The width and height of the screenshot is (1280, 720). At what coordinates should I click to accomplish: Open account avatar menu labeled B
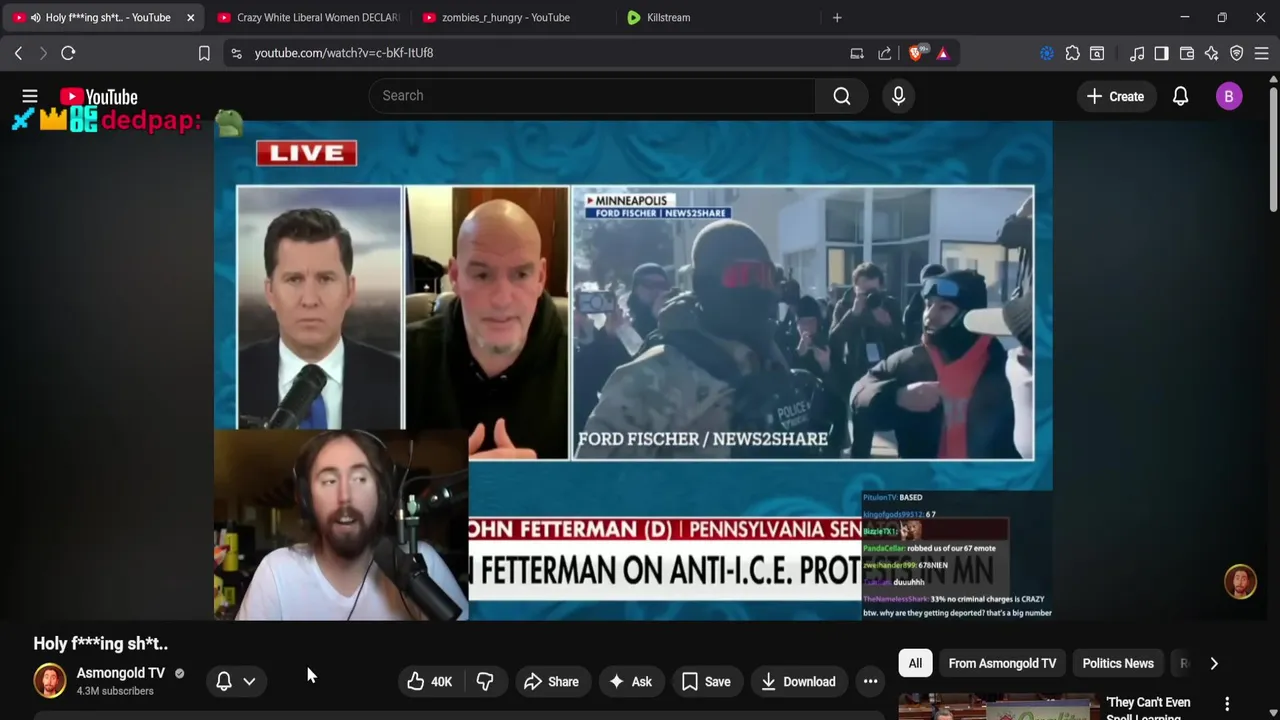(x=1229, y=96)
